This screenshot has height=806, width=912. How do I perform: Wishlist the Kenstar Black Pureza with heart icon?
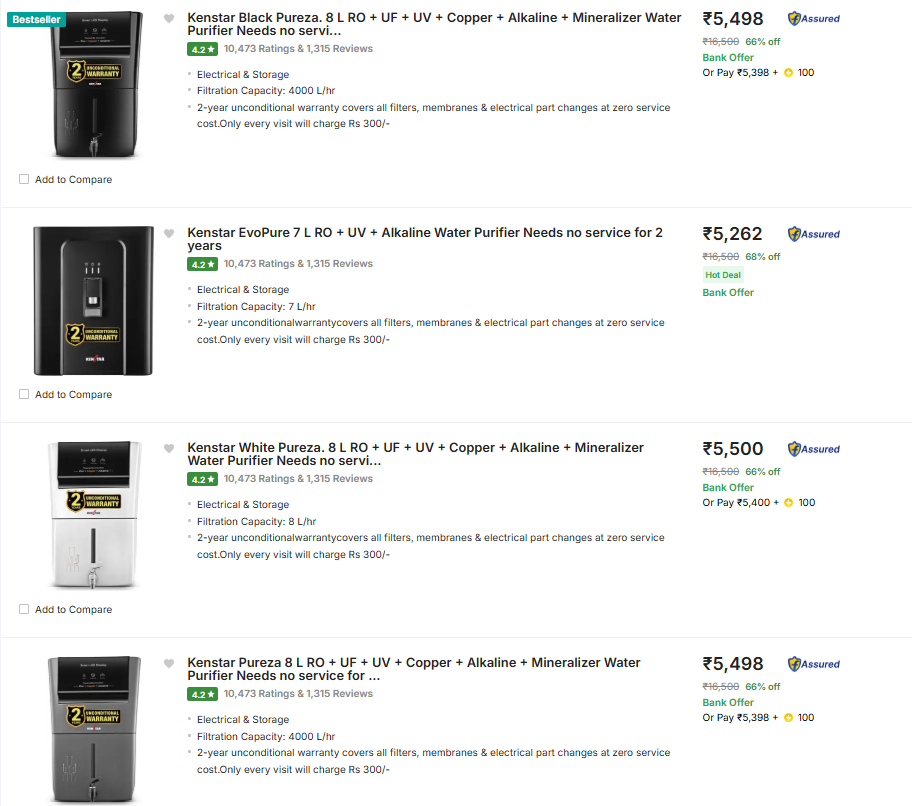[169, 18]
